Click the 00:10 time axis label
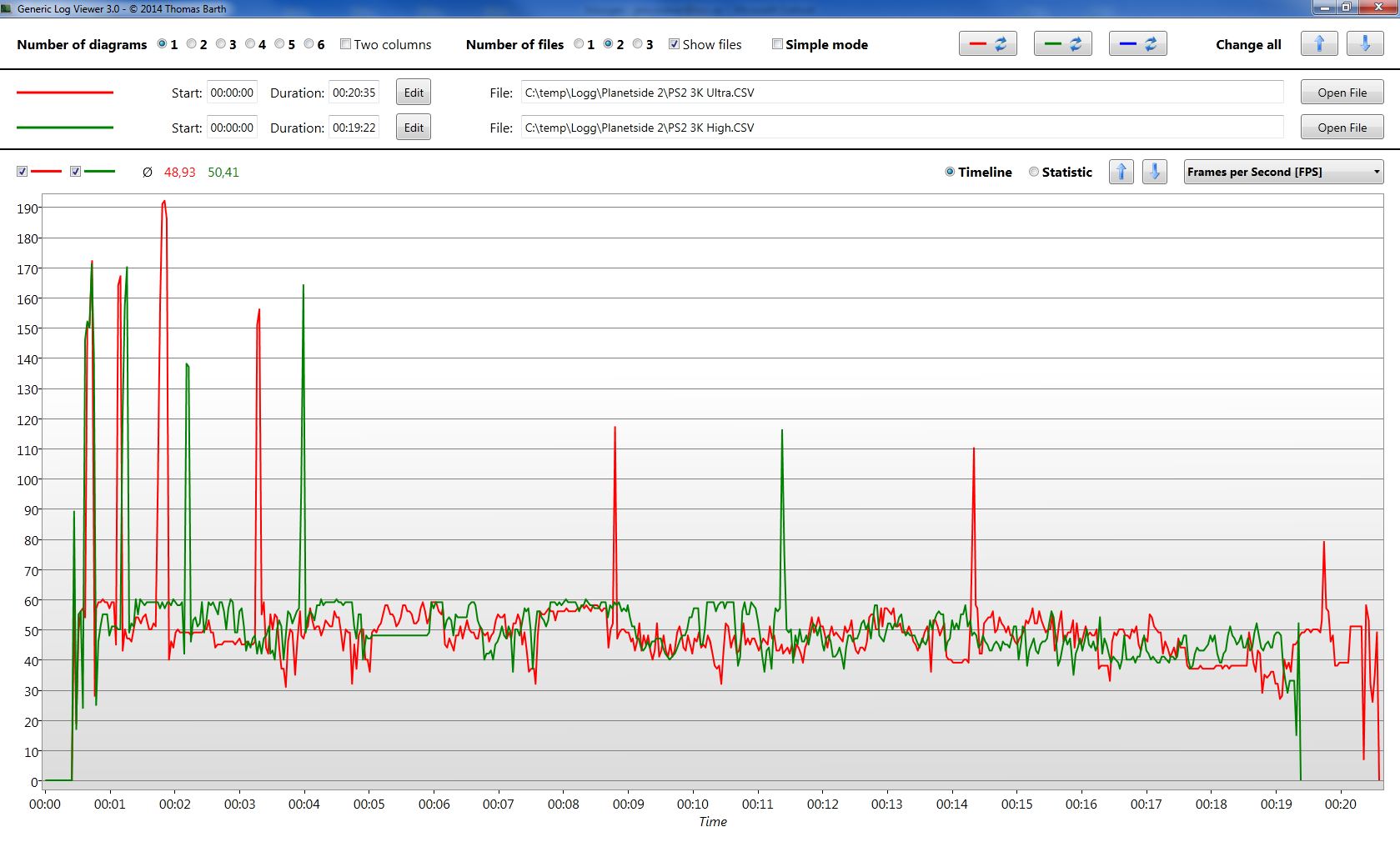1400x842 pixels. pos(693,804)
